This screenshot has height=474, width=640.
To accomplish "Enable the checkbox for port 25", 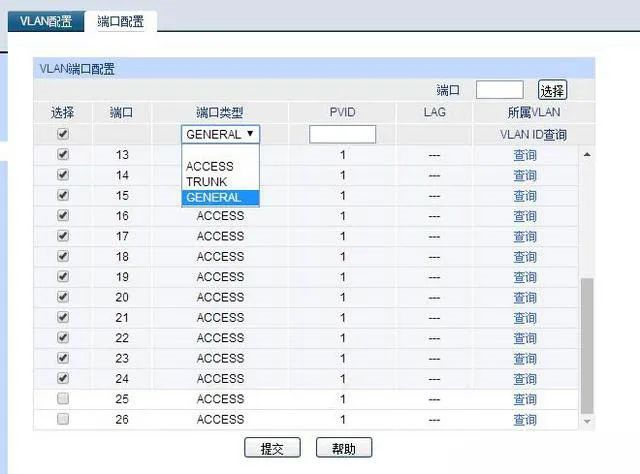I will pos(63,399).
